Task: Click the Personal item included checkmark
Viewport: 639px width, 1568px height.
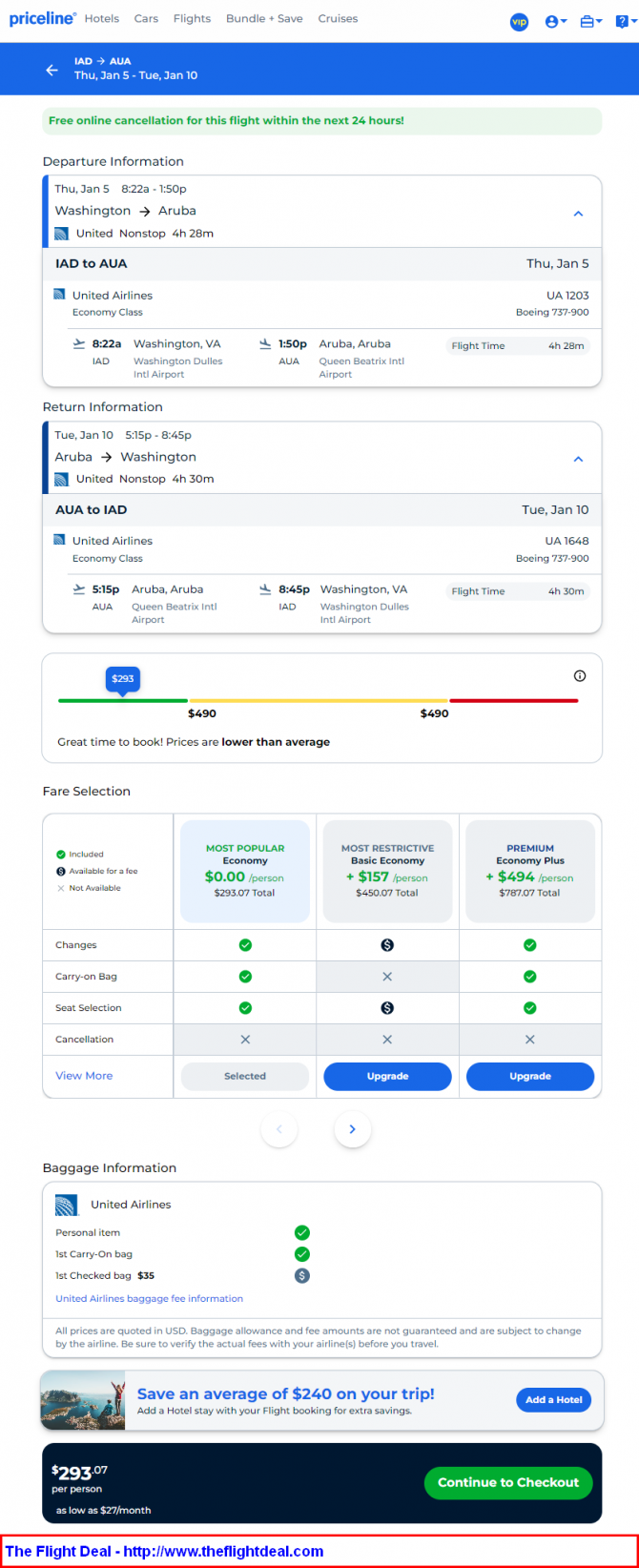Action: click(302, 1233)
